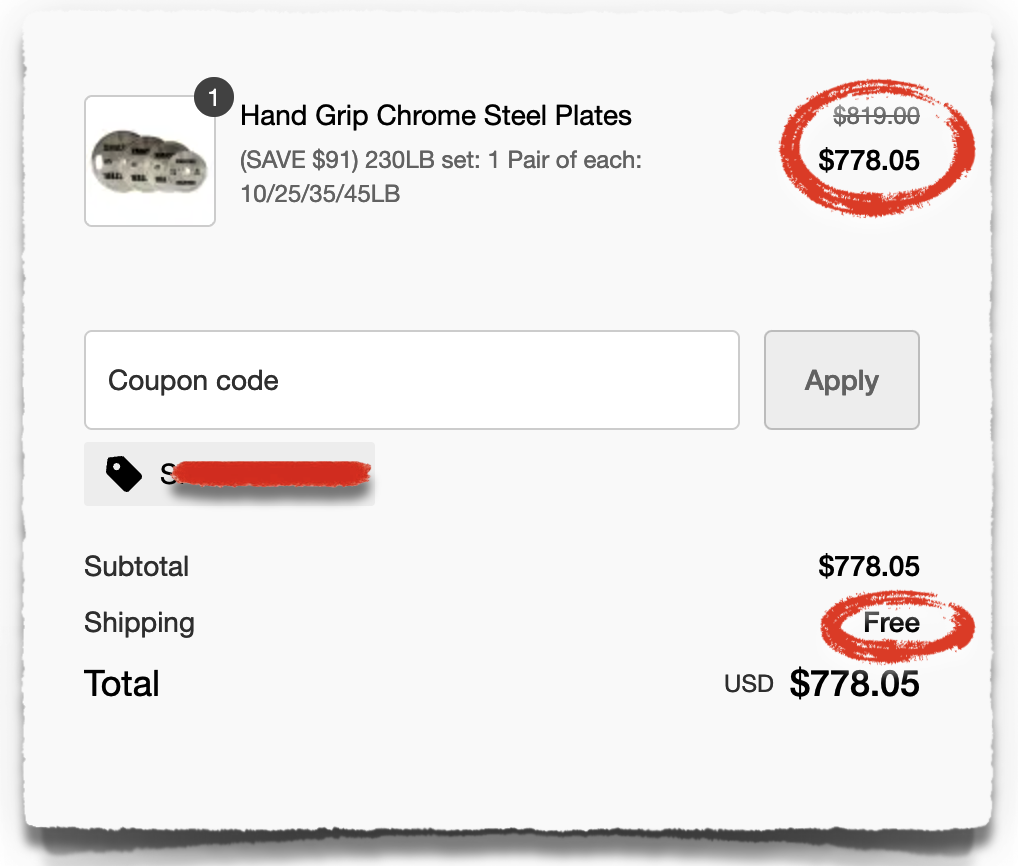Click the 230LB set description text
Image resolution: width=1018 pixels, height=866 pixels.
(440, 160)
